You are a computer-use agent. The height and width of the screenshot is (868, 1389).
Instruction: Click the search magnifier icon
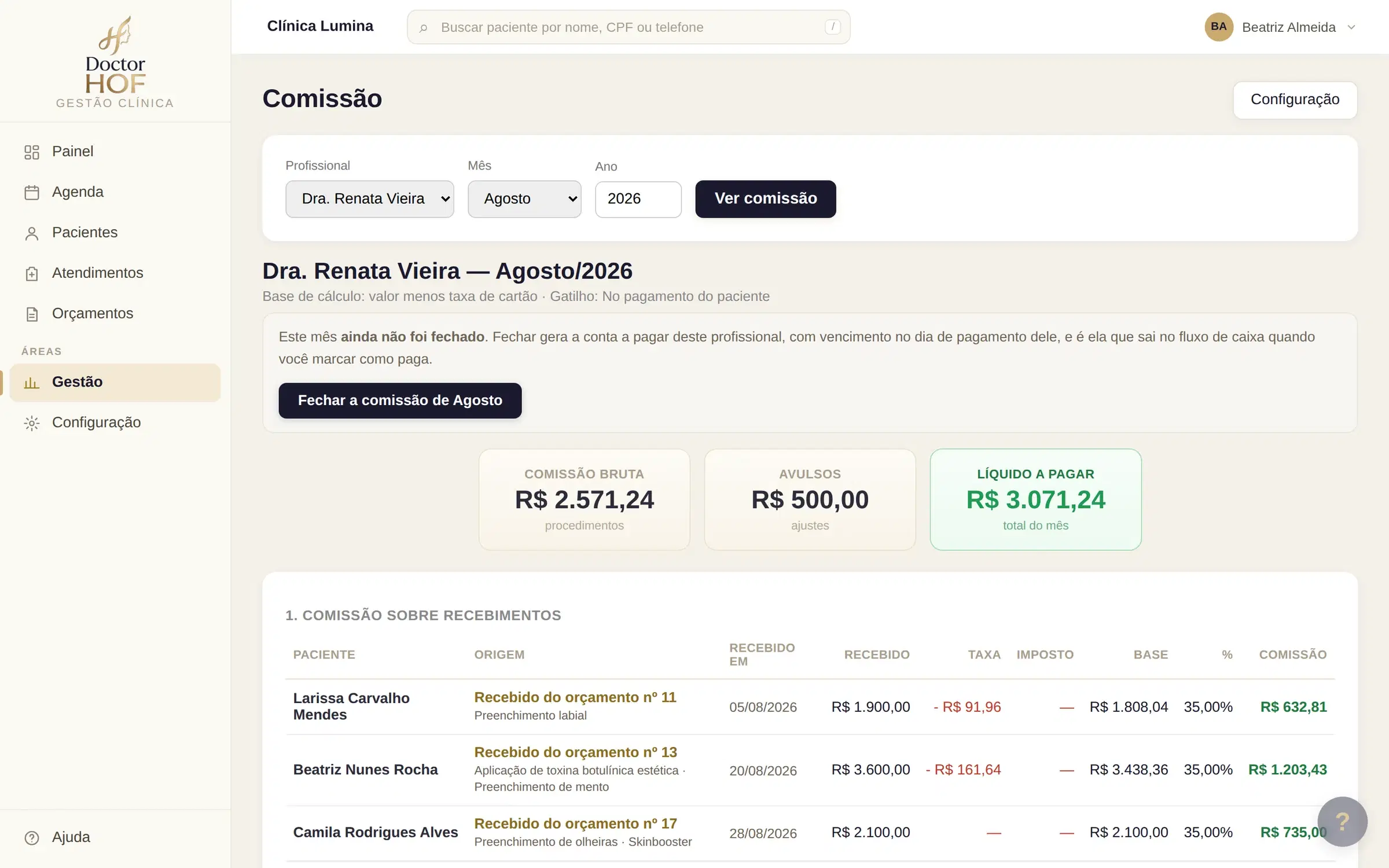423,28
